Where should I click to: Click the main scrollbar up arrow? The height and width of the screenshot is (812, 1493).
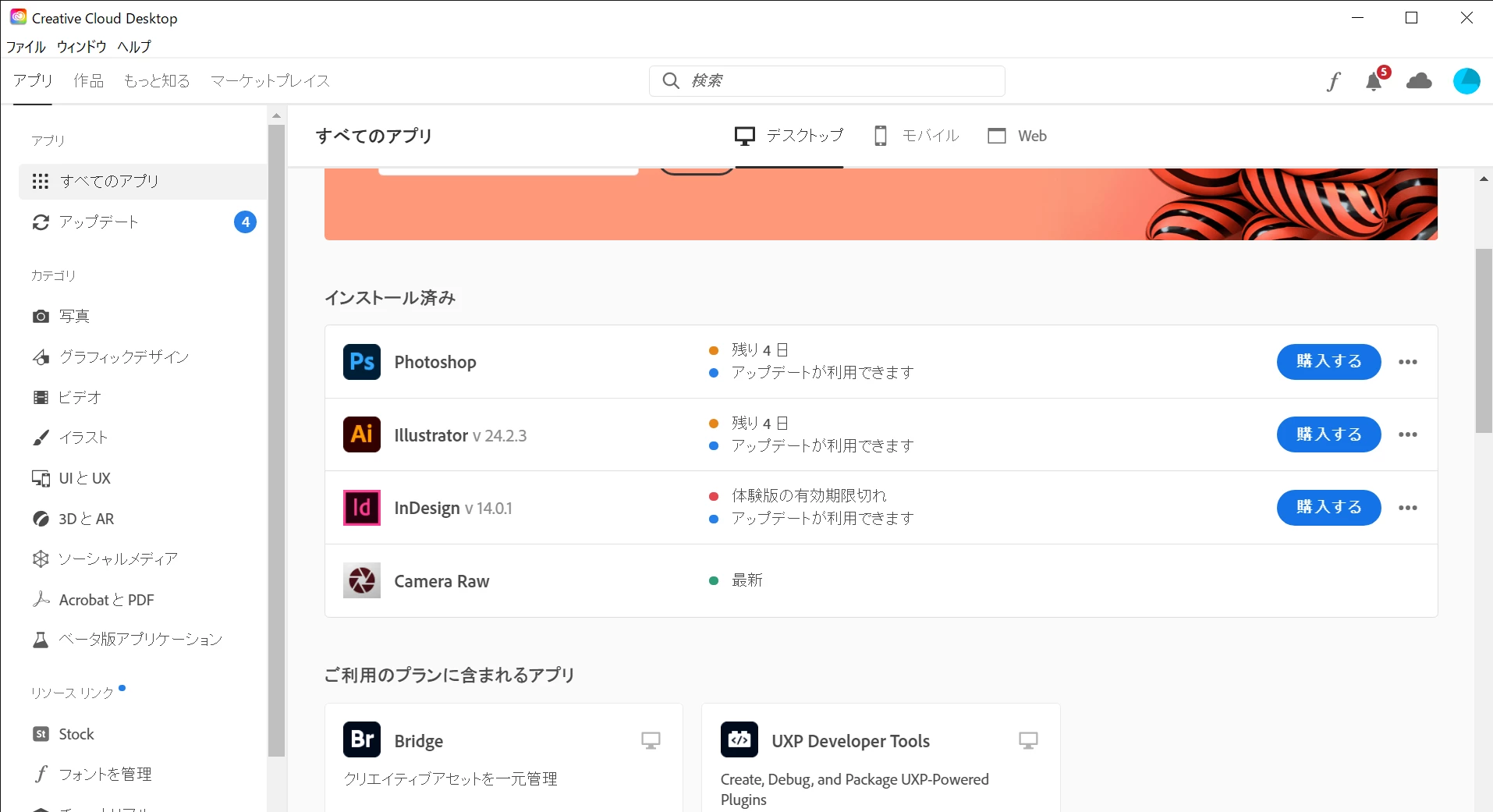pos(1484,179)
